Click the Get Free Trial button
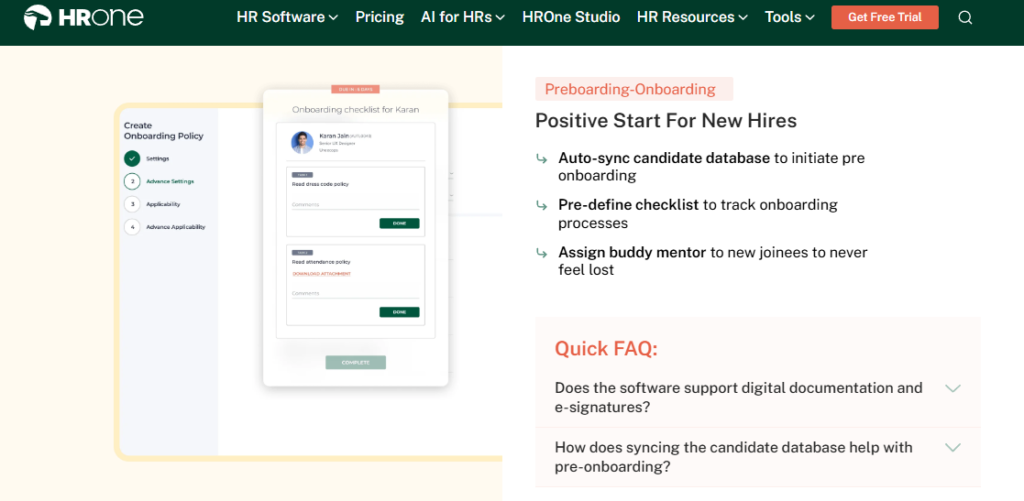Image resolution: width=1024 pixels, height=501 pixels. 885,17
